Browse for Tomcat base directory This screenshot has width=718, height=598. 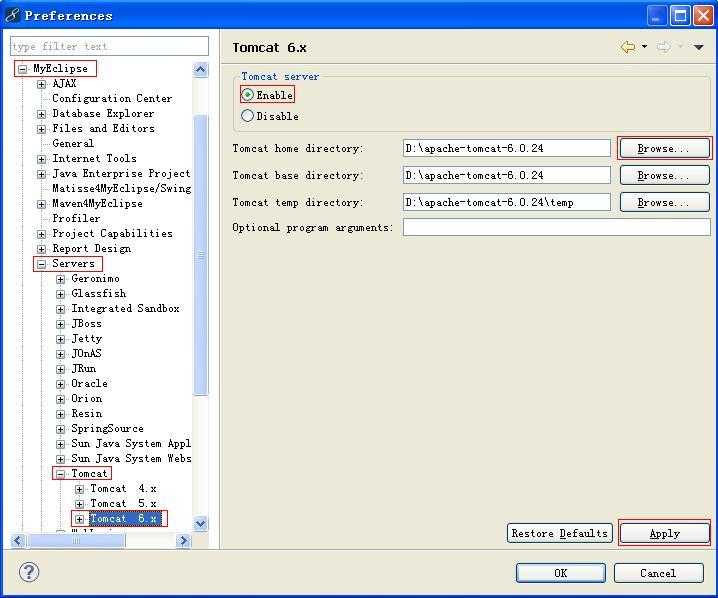tap(664, 175)
